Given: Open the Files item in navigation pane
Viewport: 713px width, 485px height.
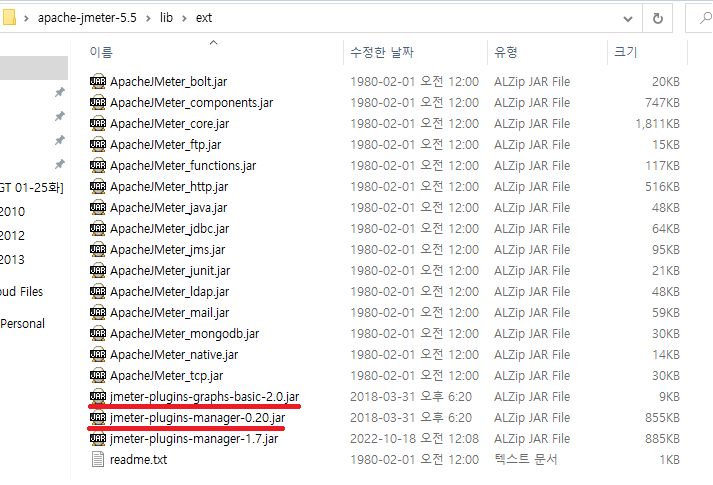Looking at the screenshot, I should click(22, 291).
